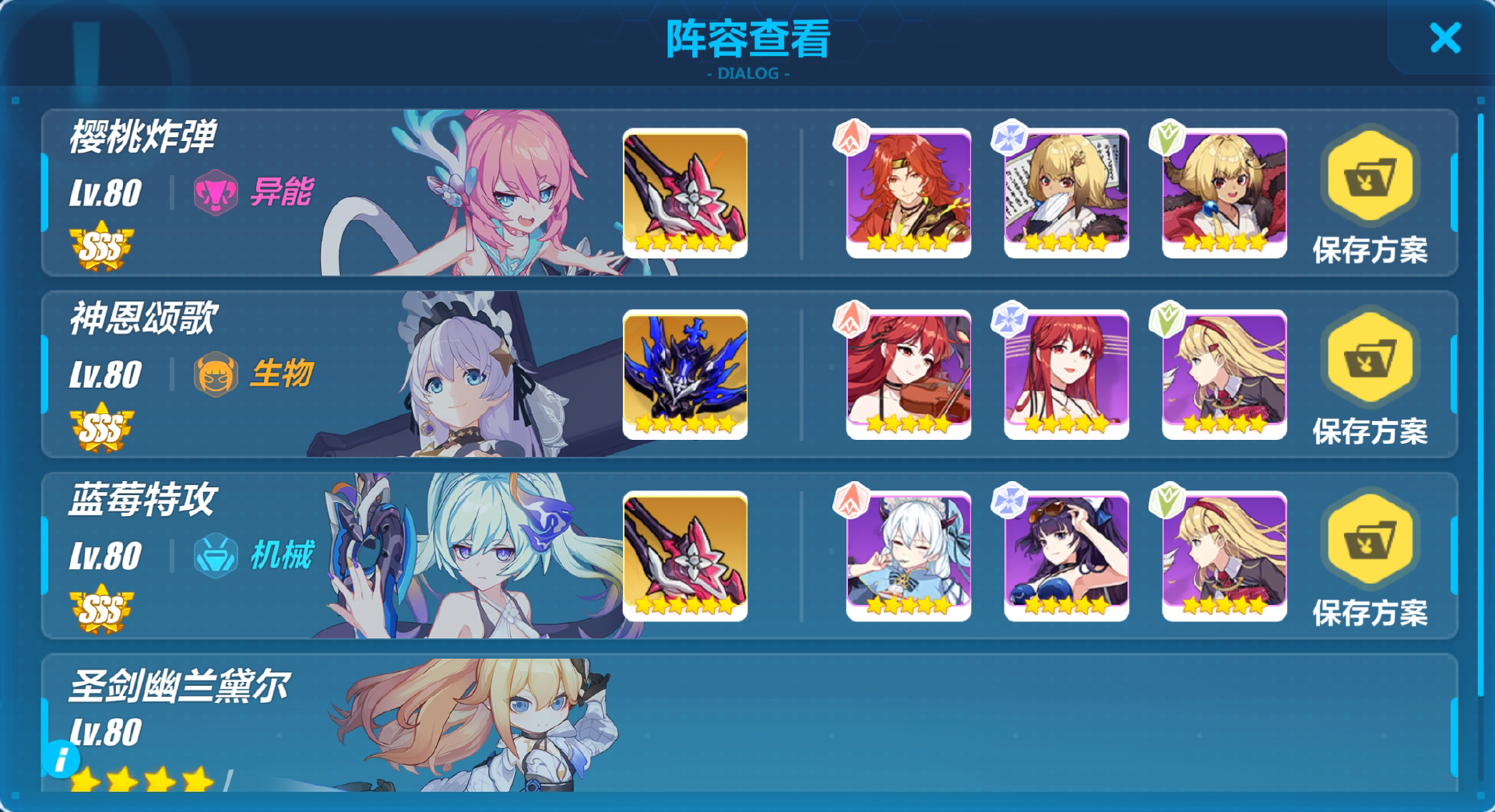The width and height of the screenshot is (1495, 812).
Task: Select the bottom stigmata of 神恩颂歌
Action: [1225, 374]
